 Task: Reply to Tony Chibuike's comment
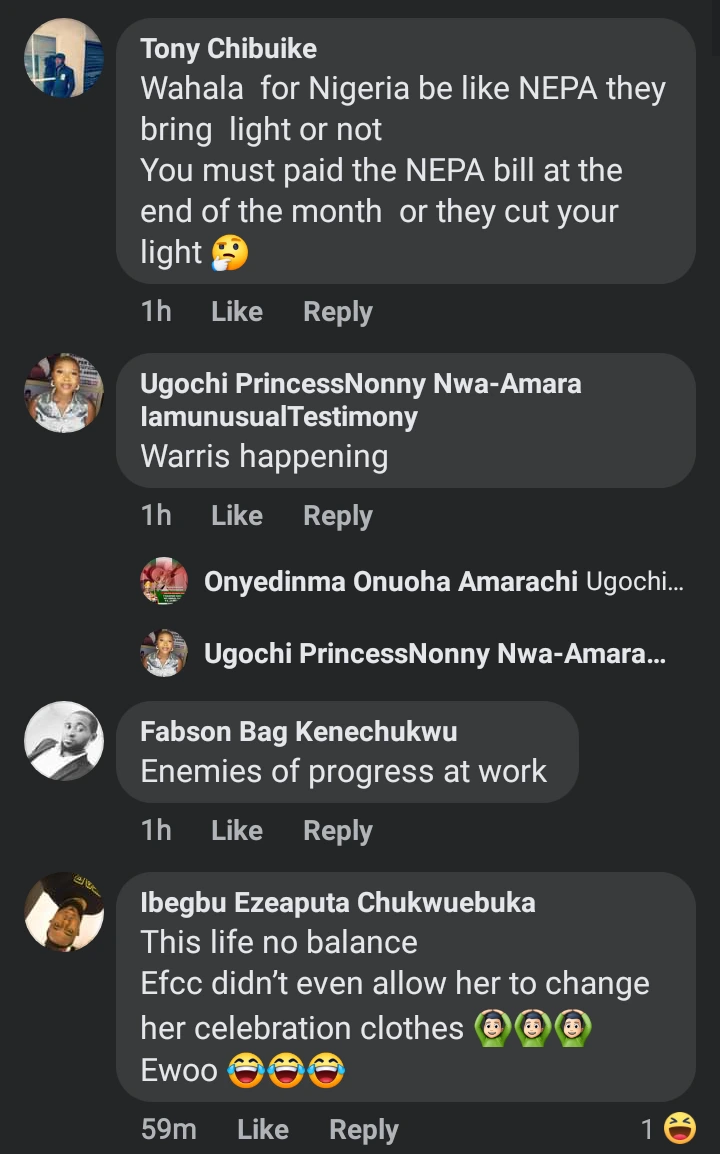pos(338,312)
